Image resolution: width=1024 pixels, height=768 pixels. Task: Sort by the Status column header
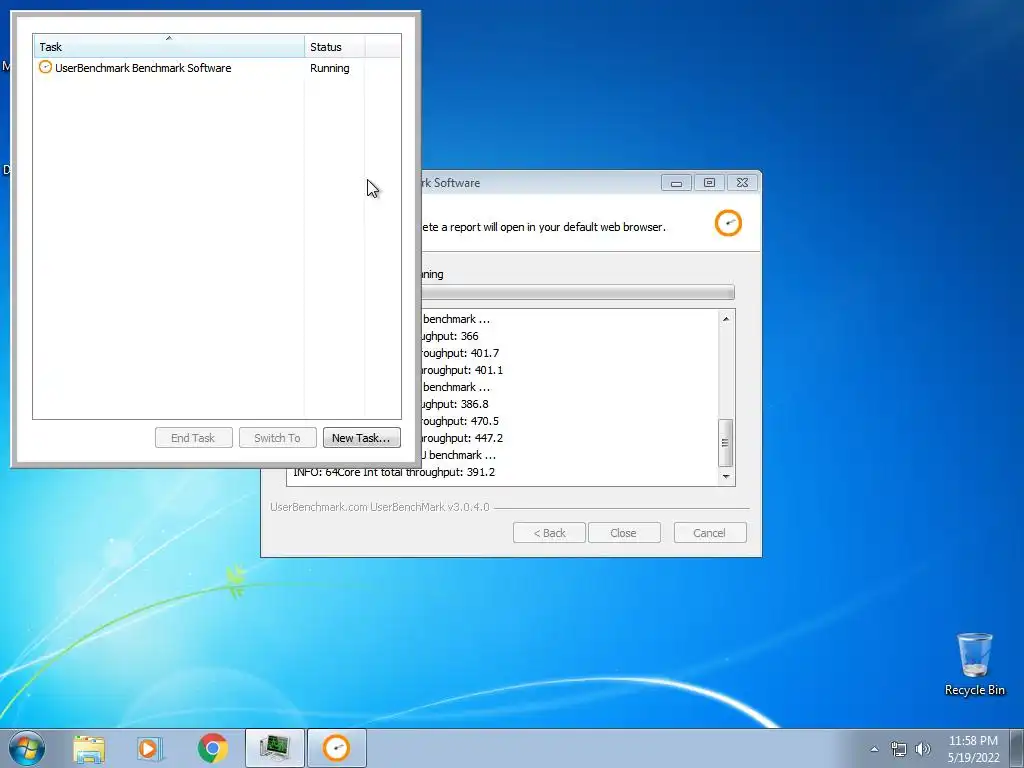pyautogui.click(x=334, y=46)
